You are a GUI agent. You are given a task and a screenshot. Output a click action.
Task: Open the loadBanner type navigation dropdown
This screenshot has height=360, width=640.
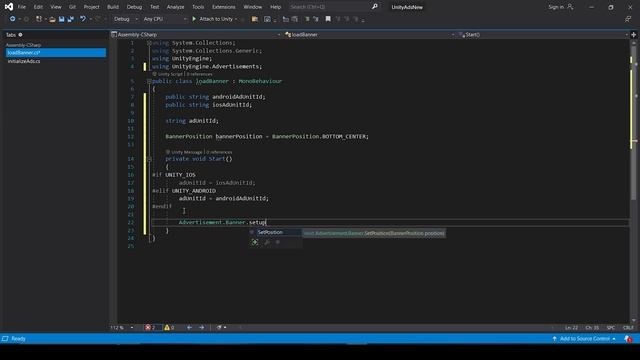click(370, 35)
